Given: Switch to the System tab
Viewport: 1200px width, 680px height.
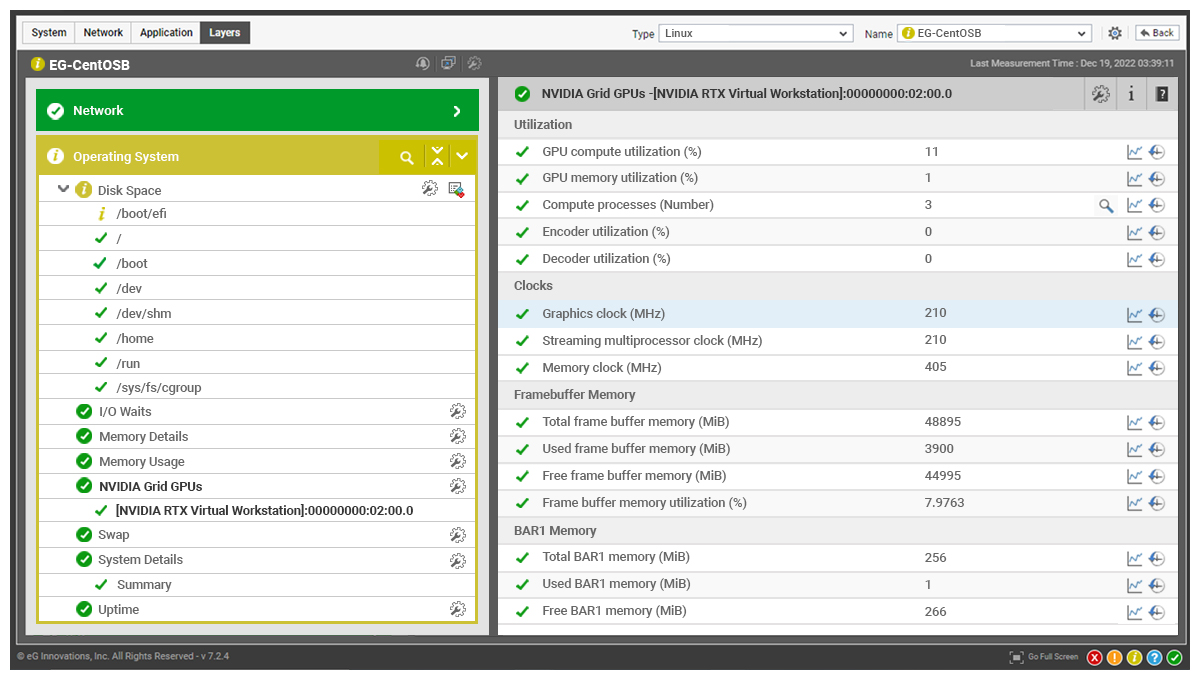Looking at the screenshot, I should click(x=49, y=33).
